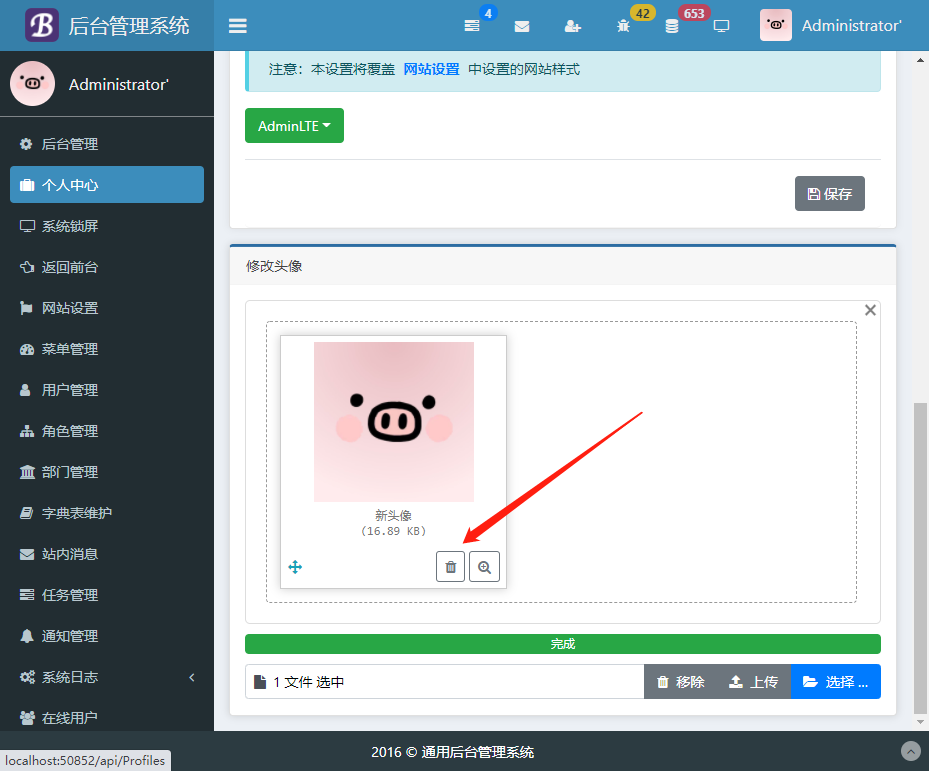Click the scrollbar down arrow
The height and width of the screenshot is (771, 929).
920,722
